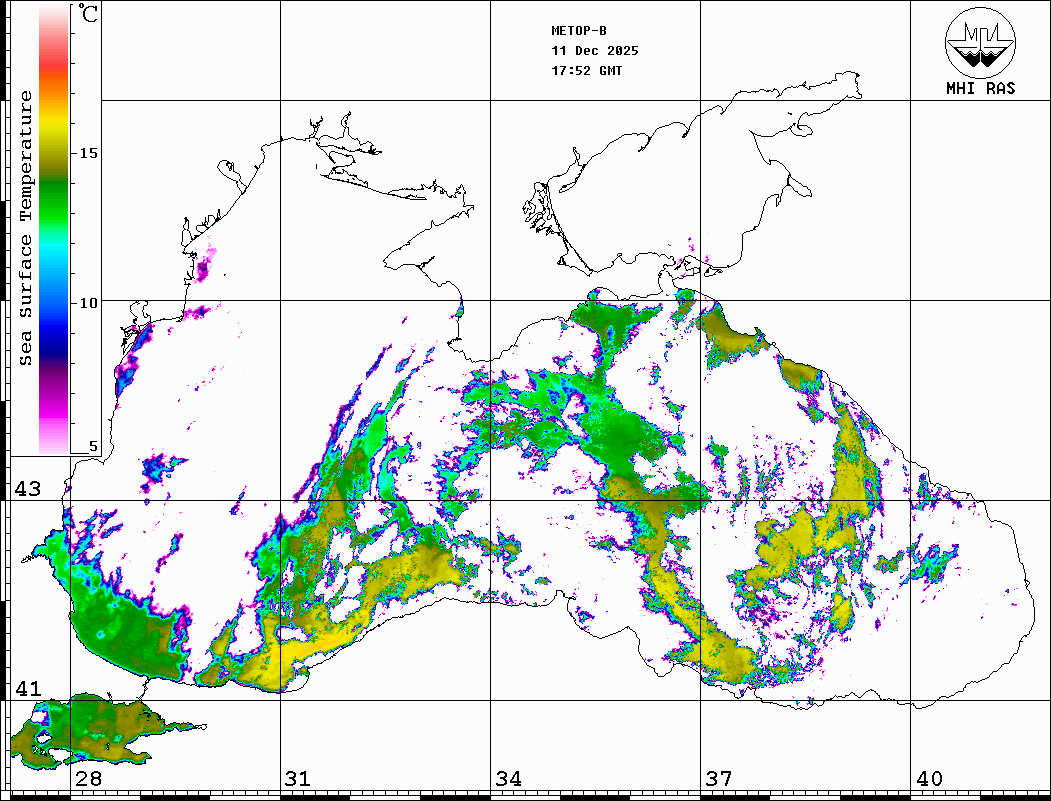The height and width of the screenshot is (801, 1051).
Task: Click the 31 longitude label
Action: (297, 779)
